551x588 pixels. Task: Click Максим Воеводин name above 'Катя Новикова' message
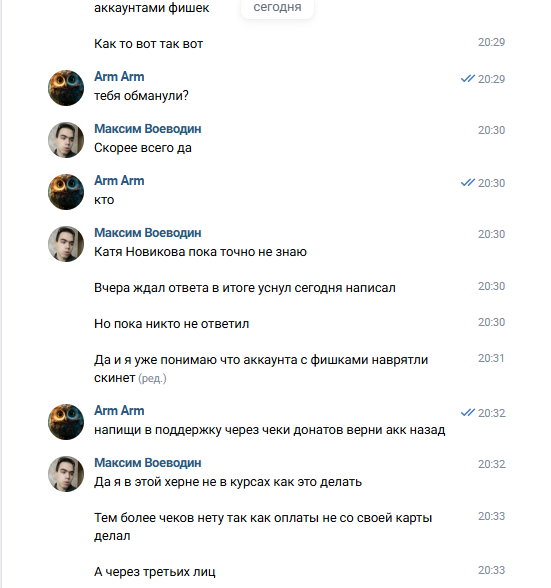[147, 232]
